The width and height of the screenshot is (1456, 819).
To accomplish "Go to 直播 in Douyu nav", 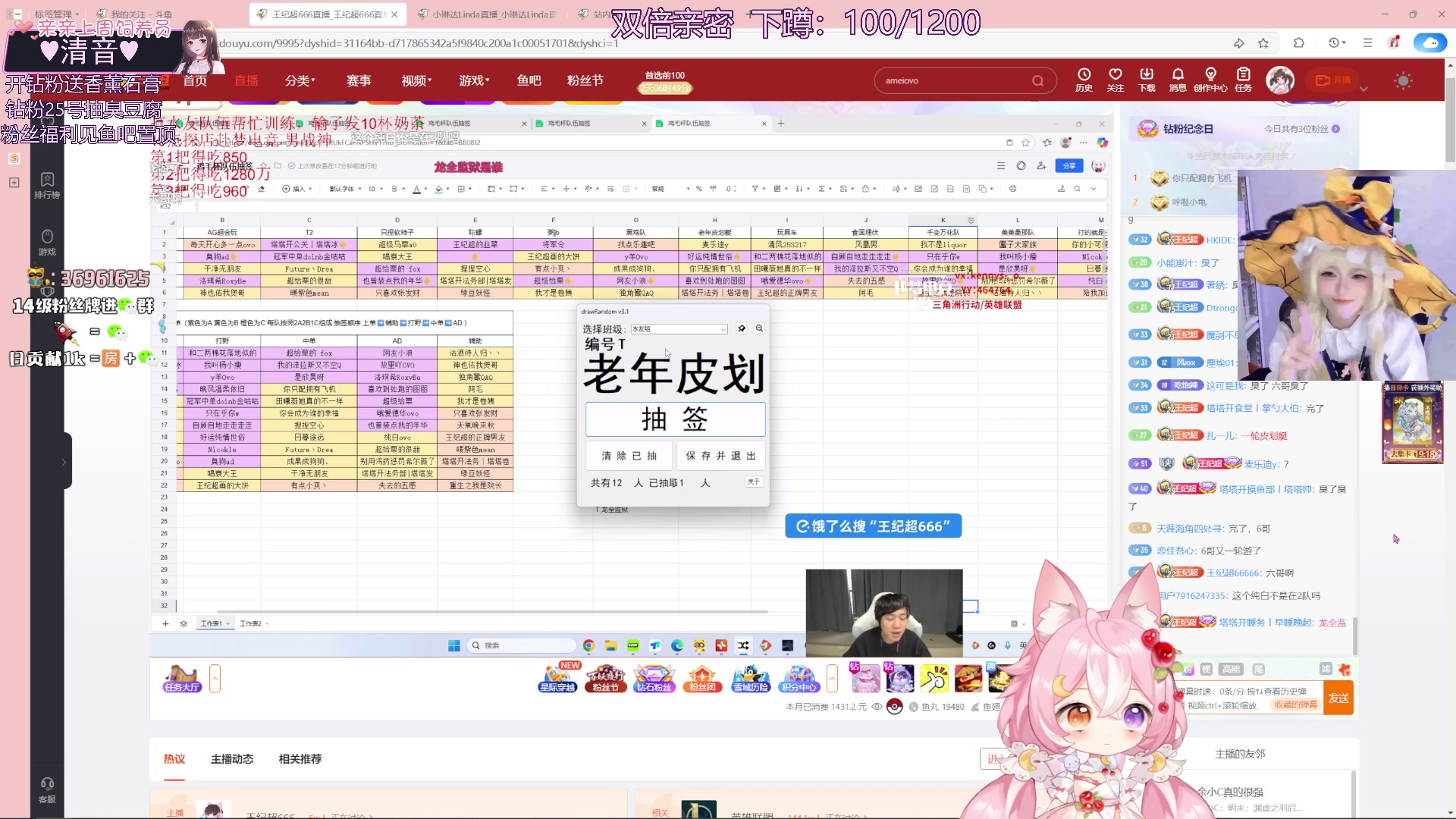I will pyautogui.click(x=246, y=80).
